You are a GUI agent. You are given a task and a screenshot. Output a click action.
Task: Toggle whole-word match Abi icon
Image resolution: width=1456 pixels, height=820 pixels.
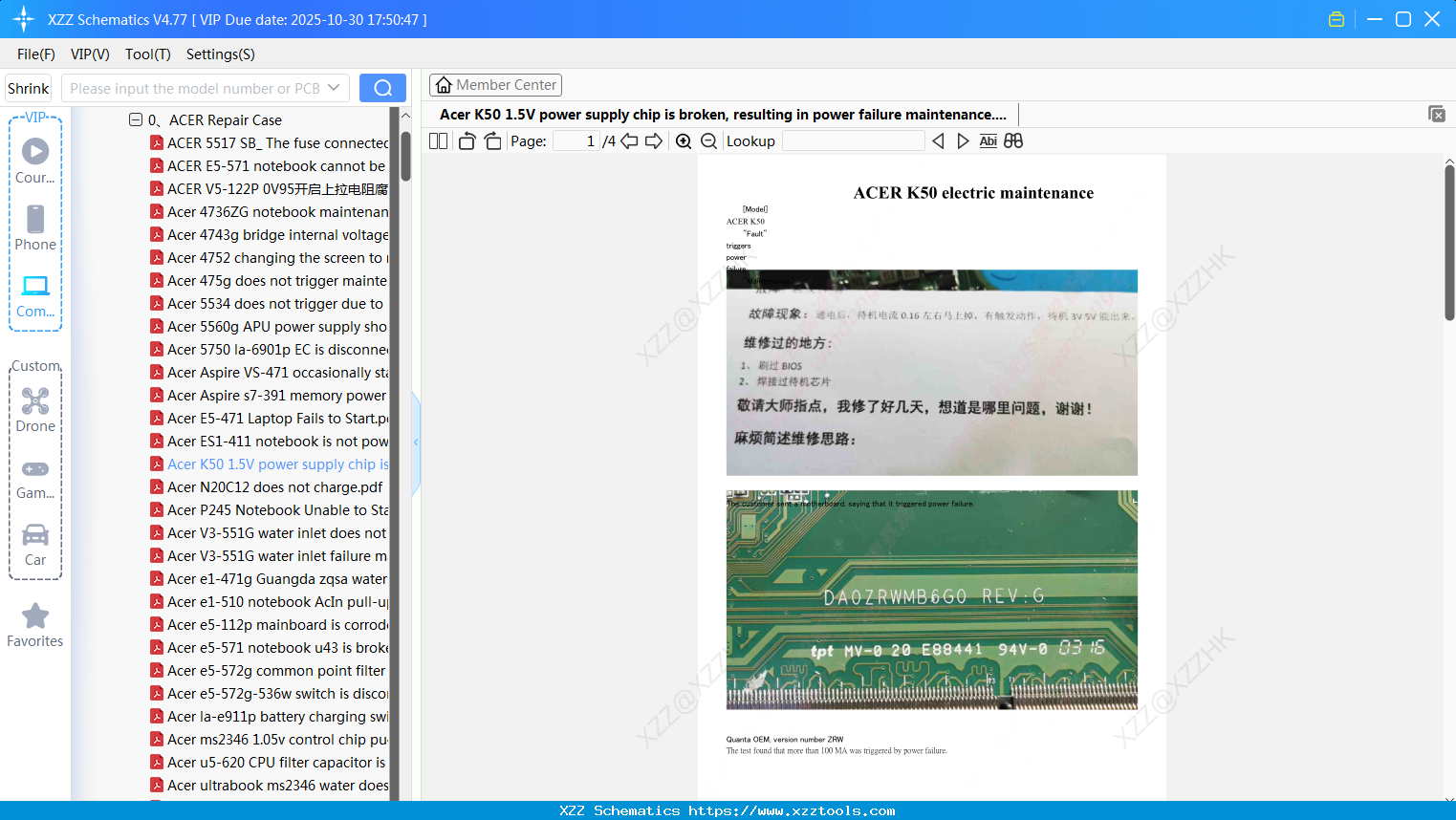[x=989, y=140]
